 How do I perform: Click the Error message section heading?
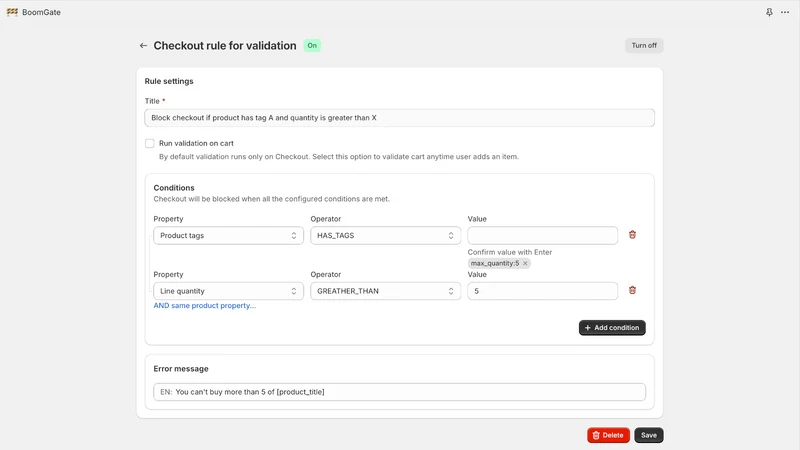181,368
